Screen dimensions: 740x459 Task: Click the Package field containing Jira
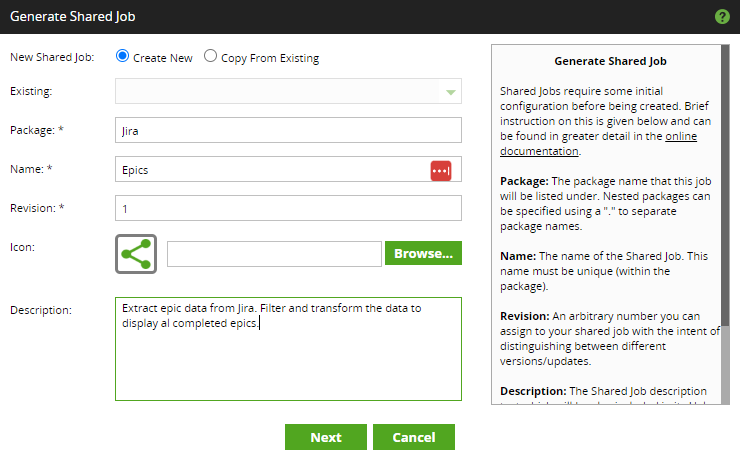click(x=288, y=130)
